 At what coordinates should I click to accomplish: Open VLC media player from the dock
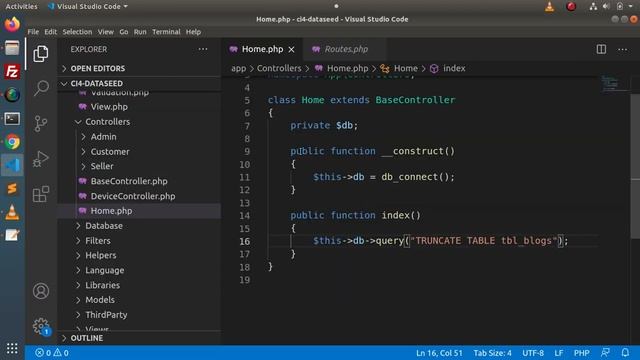tap(12, 212)
